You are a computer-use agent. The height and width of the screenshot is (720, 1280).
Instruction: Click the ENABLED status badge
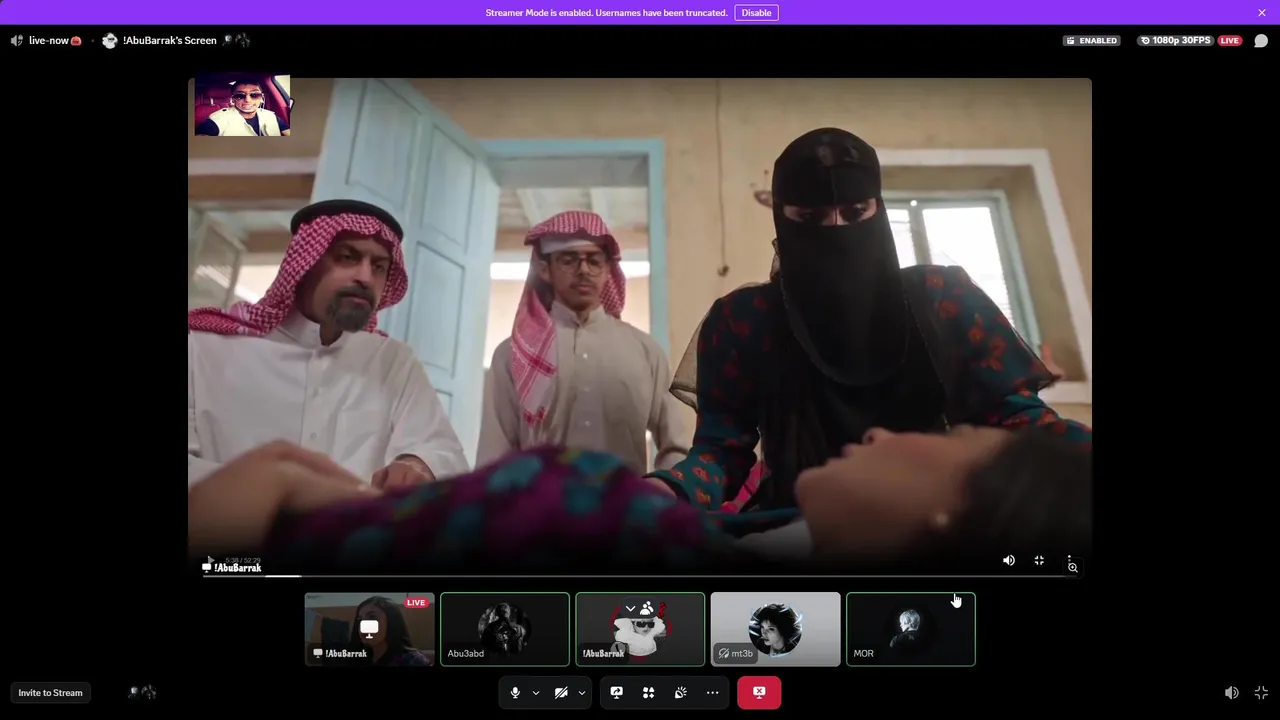[1091, 41]
